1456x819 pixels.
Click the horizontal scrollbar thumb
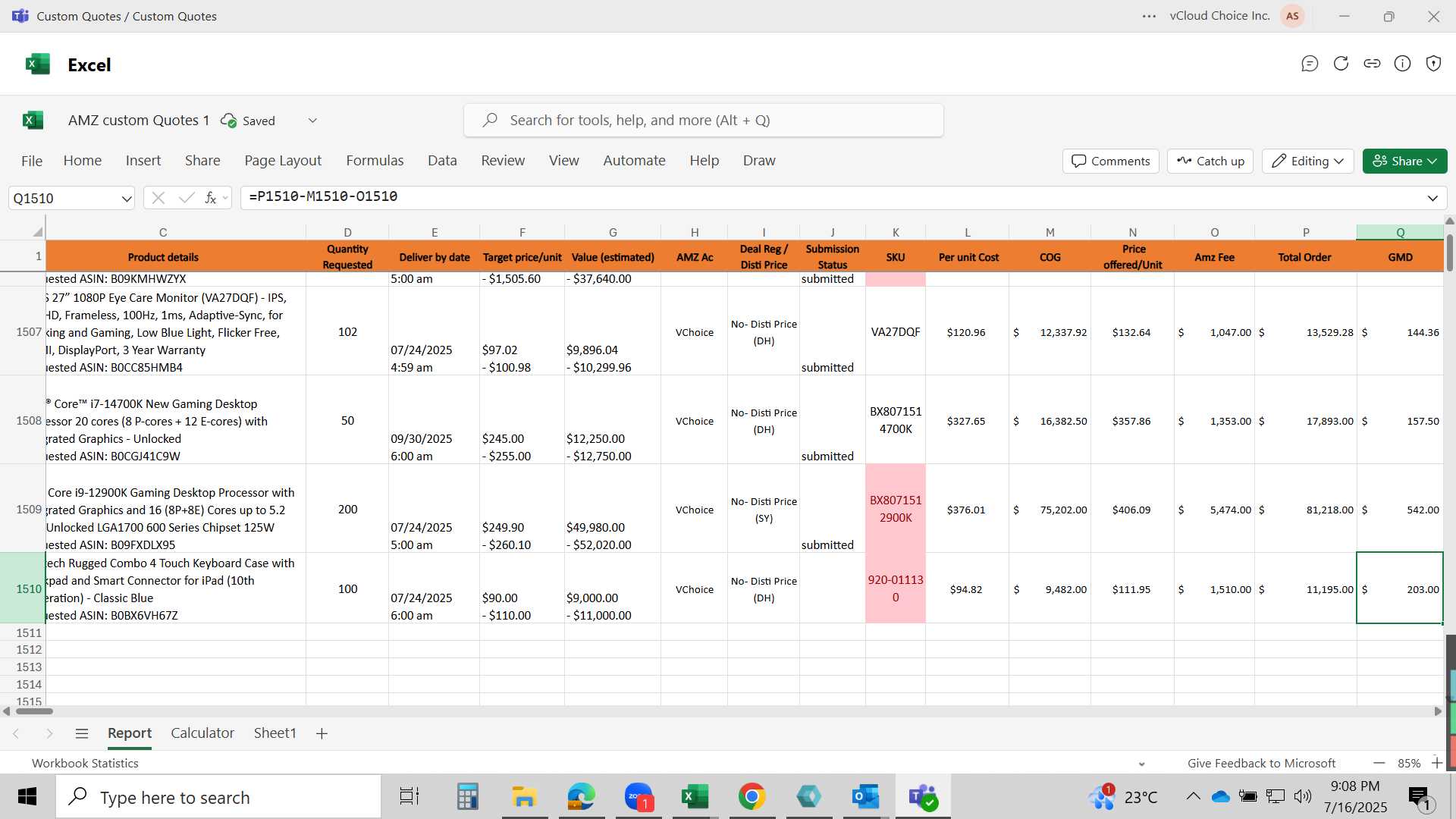34,711
